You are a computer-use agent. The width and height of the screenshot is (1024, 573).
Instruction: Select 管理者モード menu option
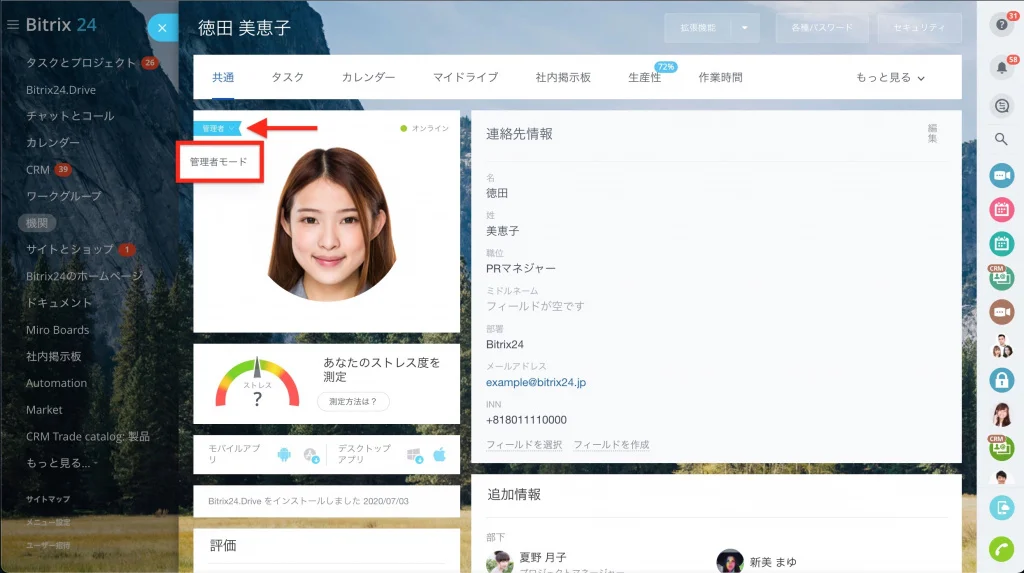pos(219,162)
